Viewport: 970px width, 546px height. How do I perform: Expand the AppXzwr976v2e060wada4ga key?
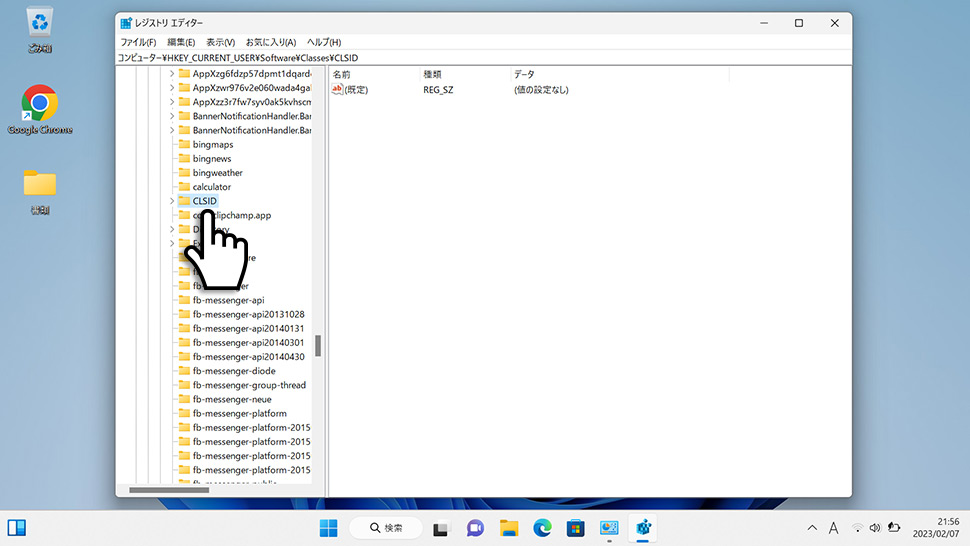[x=172, y=88]
